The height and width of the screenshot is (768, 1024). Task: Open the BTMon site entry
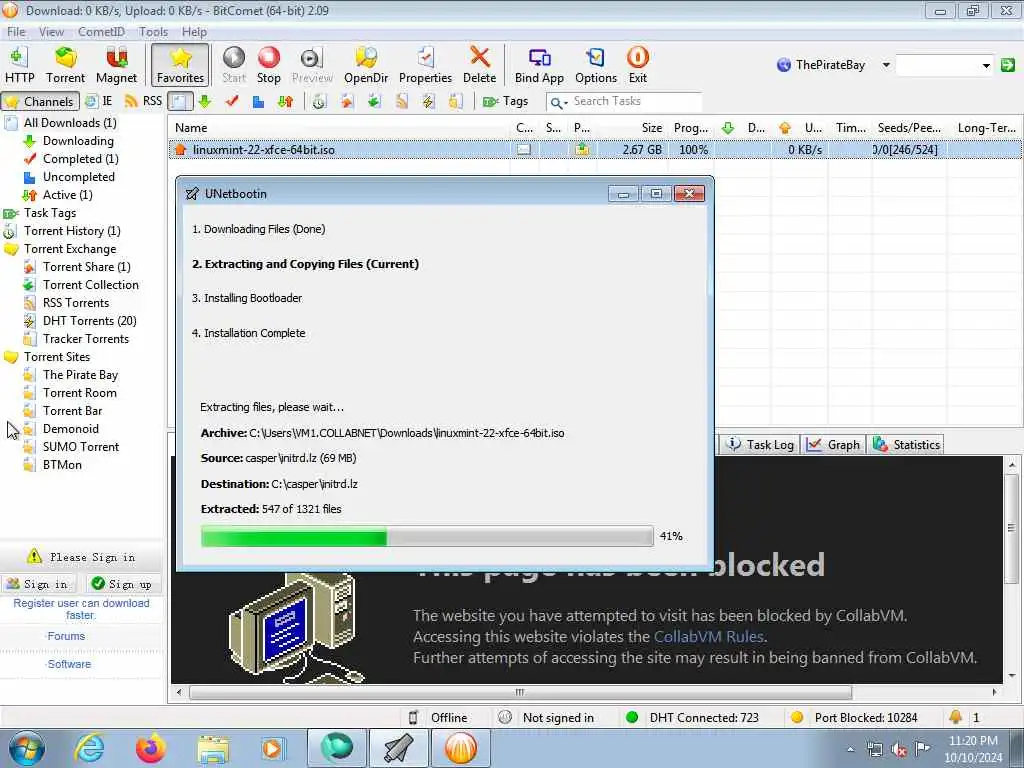coord(62,464)
